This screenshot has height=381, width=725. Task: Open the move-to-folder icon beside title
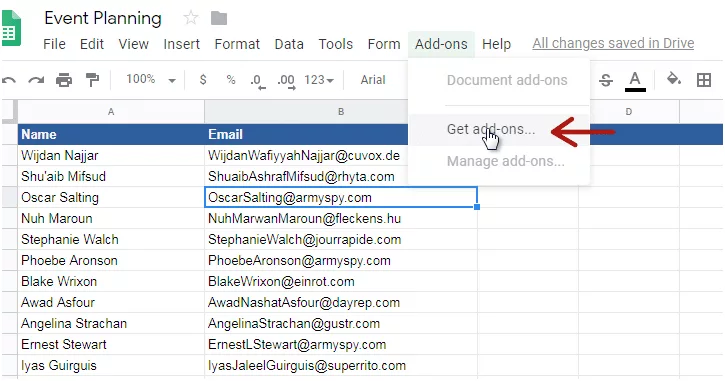(219, 18)
